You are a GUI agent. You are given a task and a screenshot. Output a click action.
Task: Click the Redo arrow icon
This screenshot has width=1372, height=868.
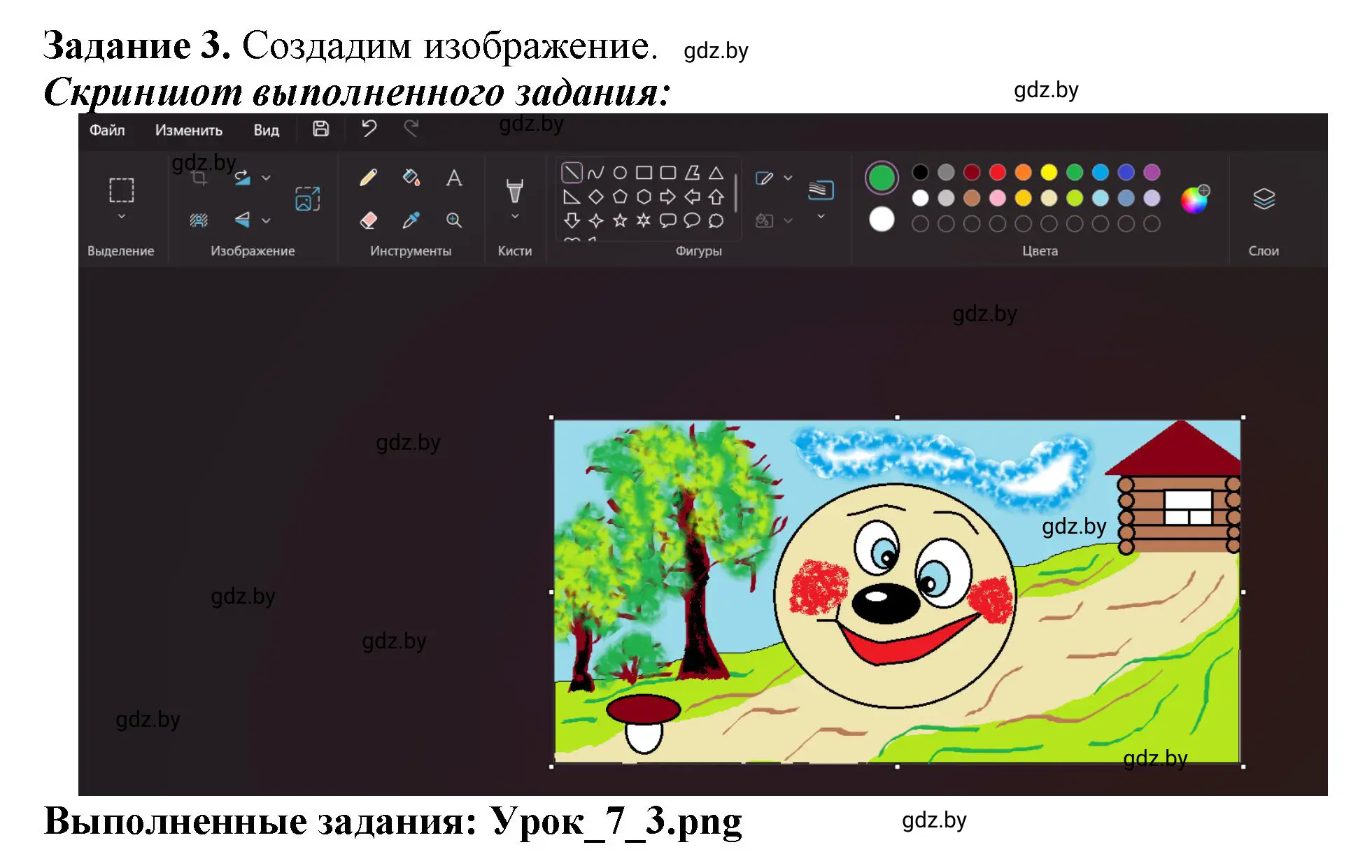411,129
